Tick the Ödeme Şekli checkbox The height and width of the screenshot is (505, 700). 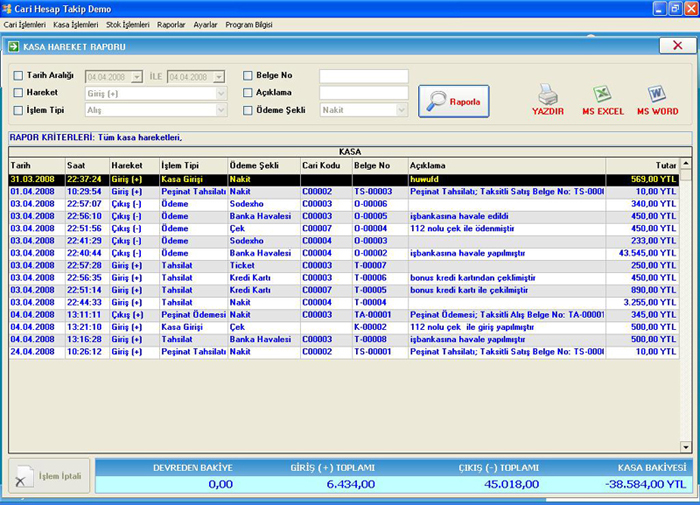[x=247, y=110]
